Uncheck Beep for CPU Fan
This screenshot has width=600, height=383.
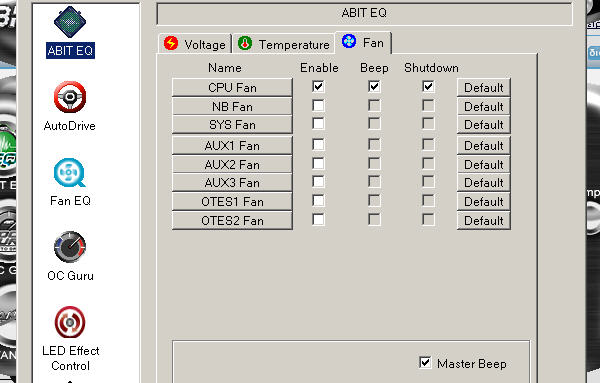click(x=374, y=86)
